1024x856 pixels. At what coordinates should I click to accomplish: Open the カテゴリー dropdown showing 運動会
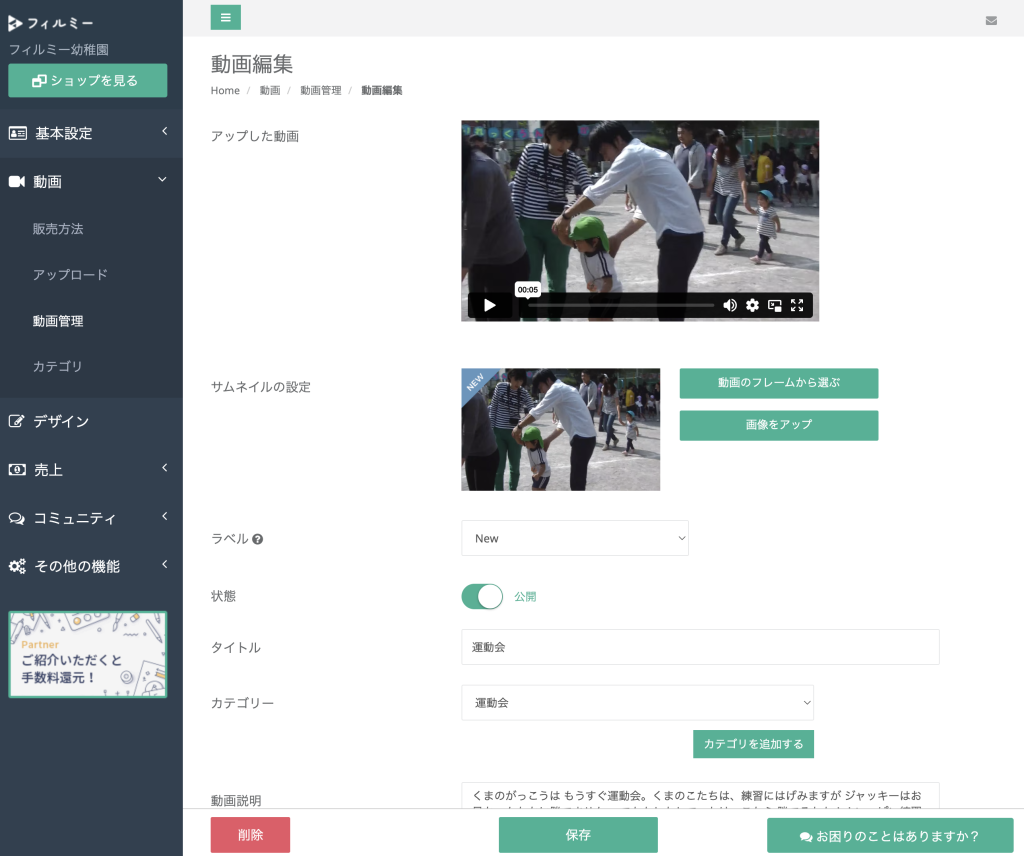click(637, 703)
